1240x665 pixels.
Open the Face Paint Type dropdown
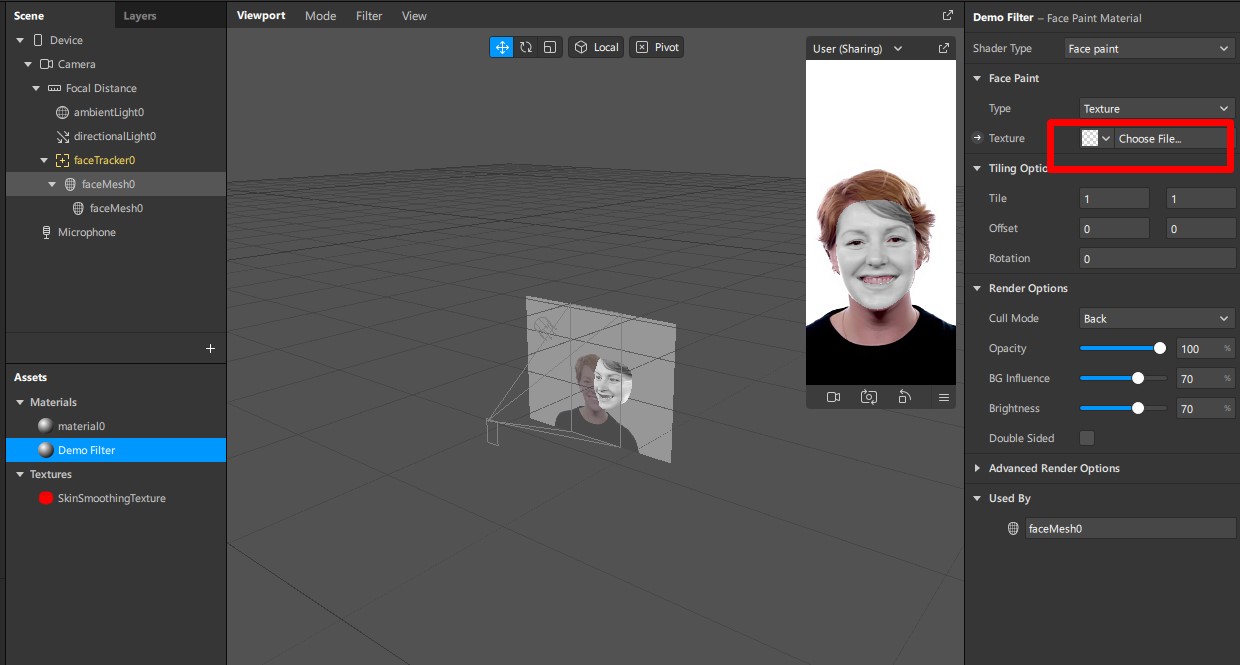click(1158, 108)
